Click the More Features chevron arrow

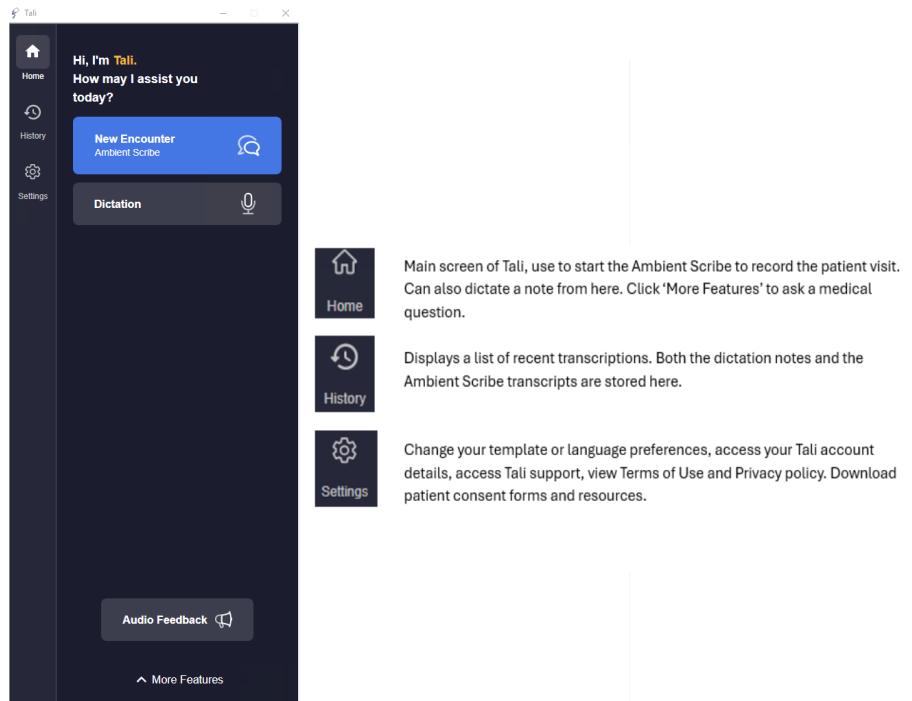[141, 679]
